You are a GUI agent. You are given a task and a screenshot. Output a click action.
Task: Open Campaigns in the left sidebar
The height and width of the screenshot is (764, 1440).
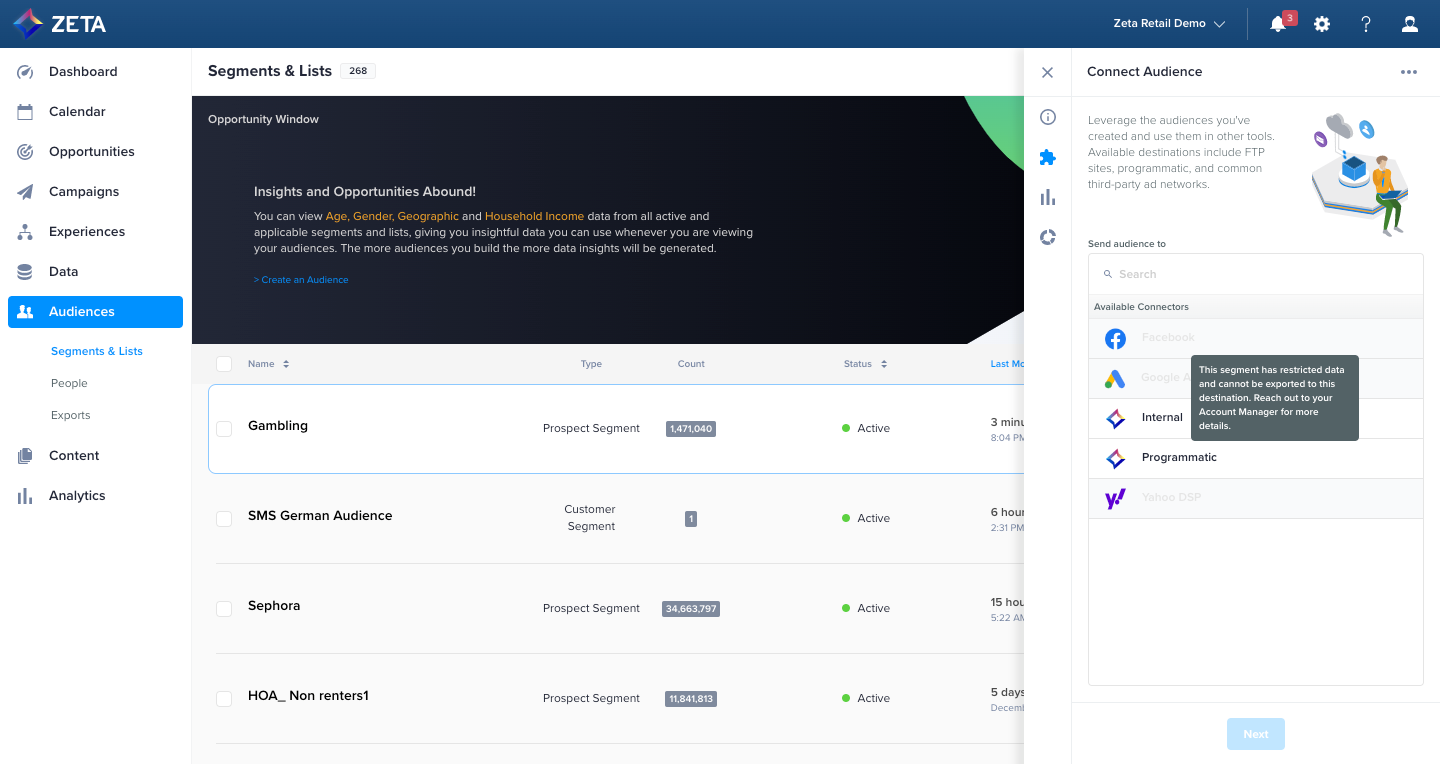(x=84, y=192)
